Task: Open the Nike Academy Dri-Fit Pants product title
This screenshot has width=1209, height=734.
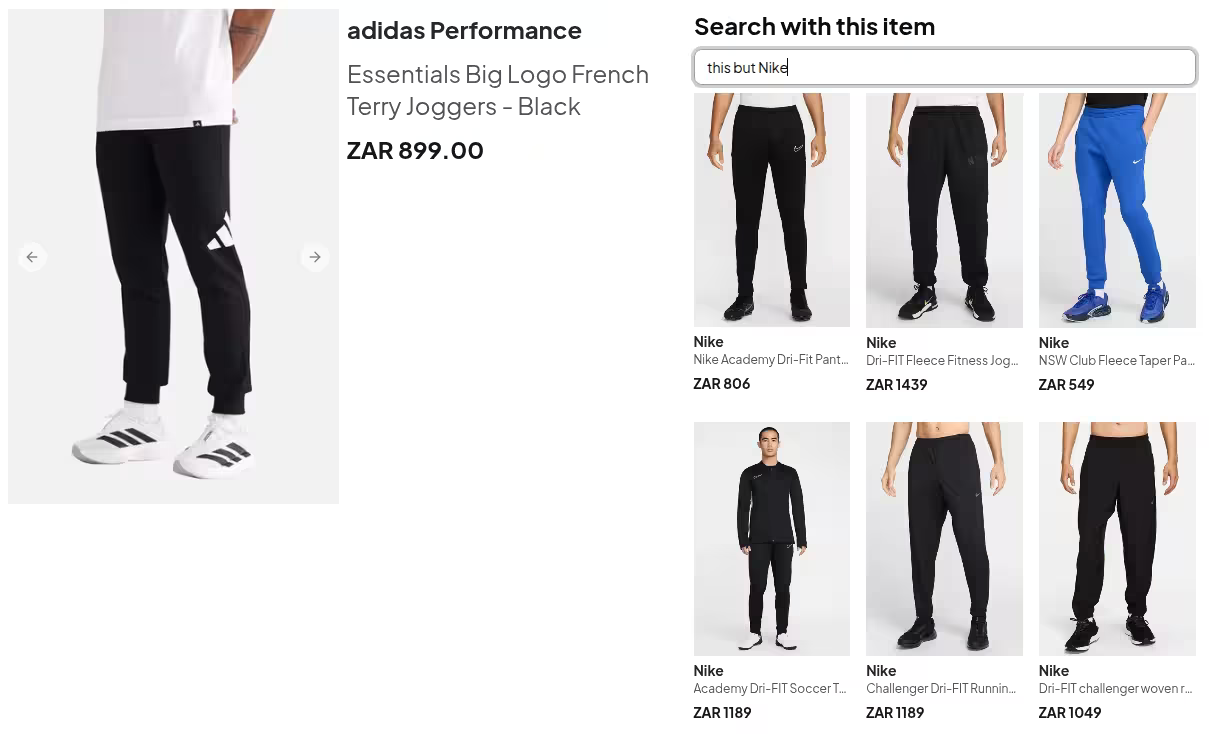Action: coord(771,359)
